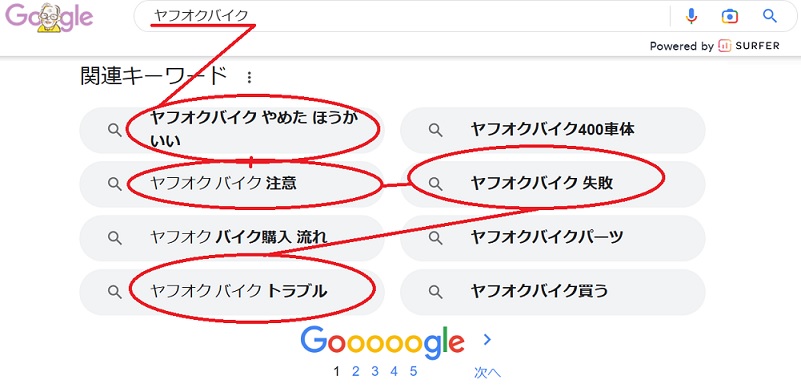Select related search ヤフオクバイク やめた ほうがいい
801x388 pixels.
tap(231, 130)
